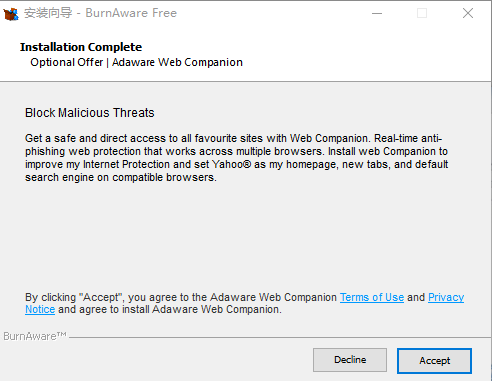492x381 pixels.
Task: Click the separator line beside the BurnAware™ label
Action: 279,337
